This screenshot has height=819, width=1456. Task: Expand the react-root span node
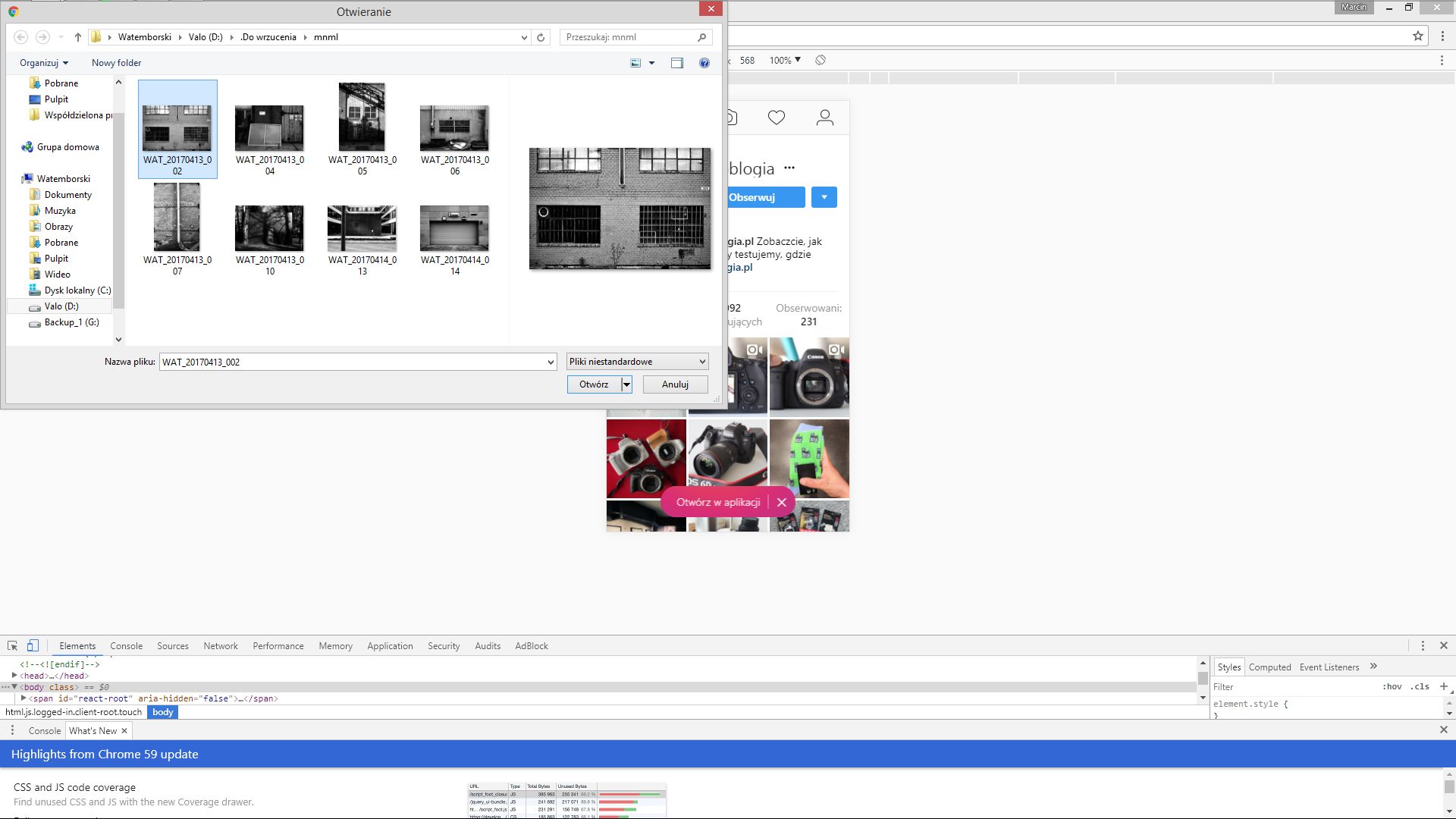tap(24, 698)
